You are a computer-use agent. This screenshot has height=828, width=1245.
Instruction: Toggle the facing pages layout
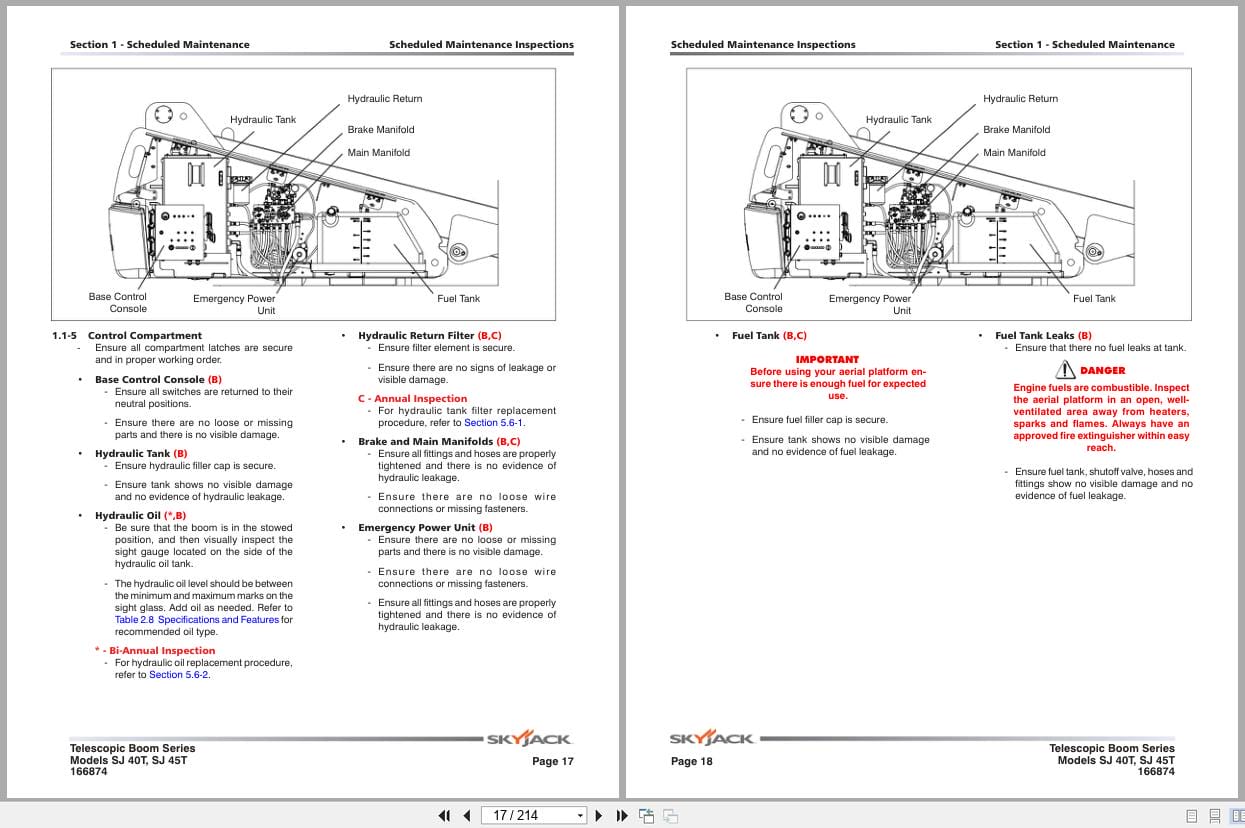click(1236, 815)
